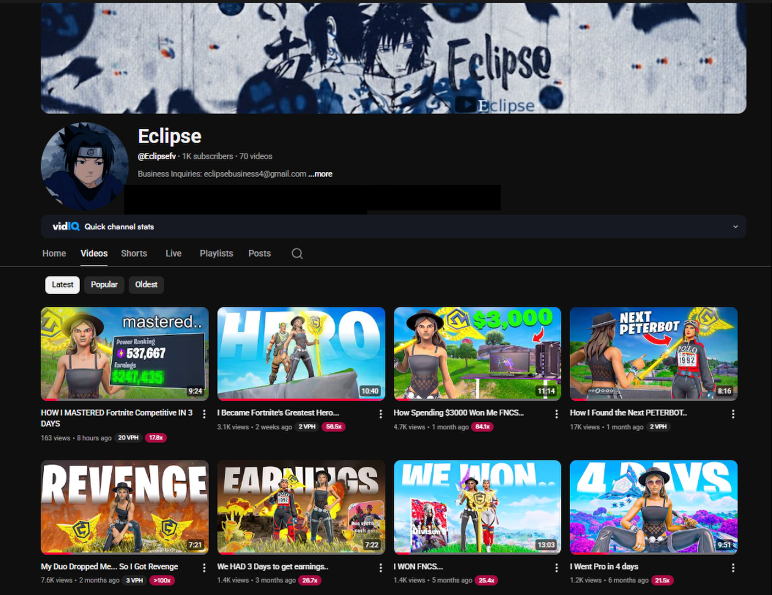
Task: Click the 58.5x outlier score badge
Action: tap(333, 427)
